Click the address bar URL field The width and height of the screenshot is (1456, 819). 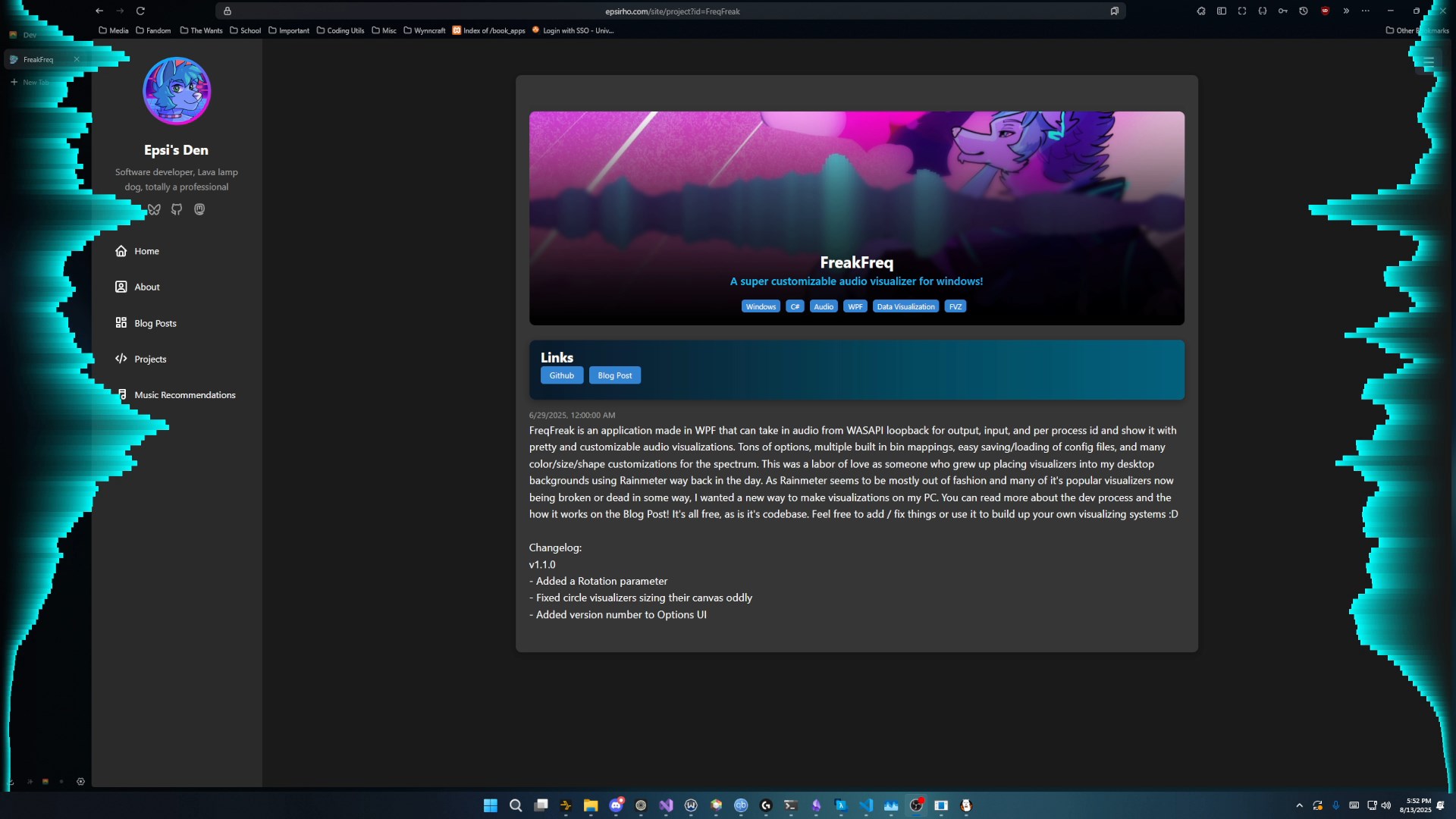coord(672,11)
